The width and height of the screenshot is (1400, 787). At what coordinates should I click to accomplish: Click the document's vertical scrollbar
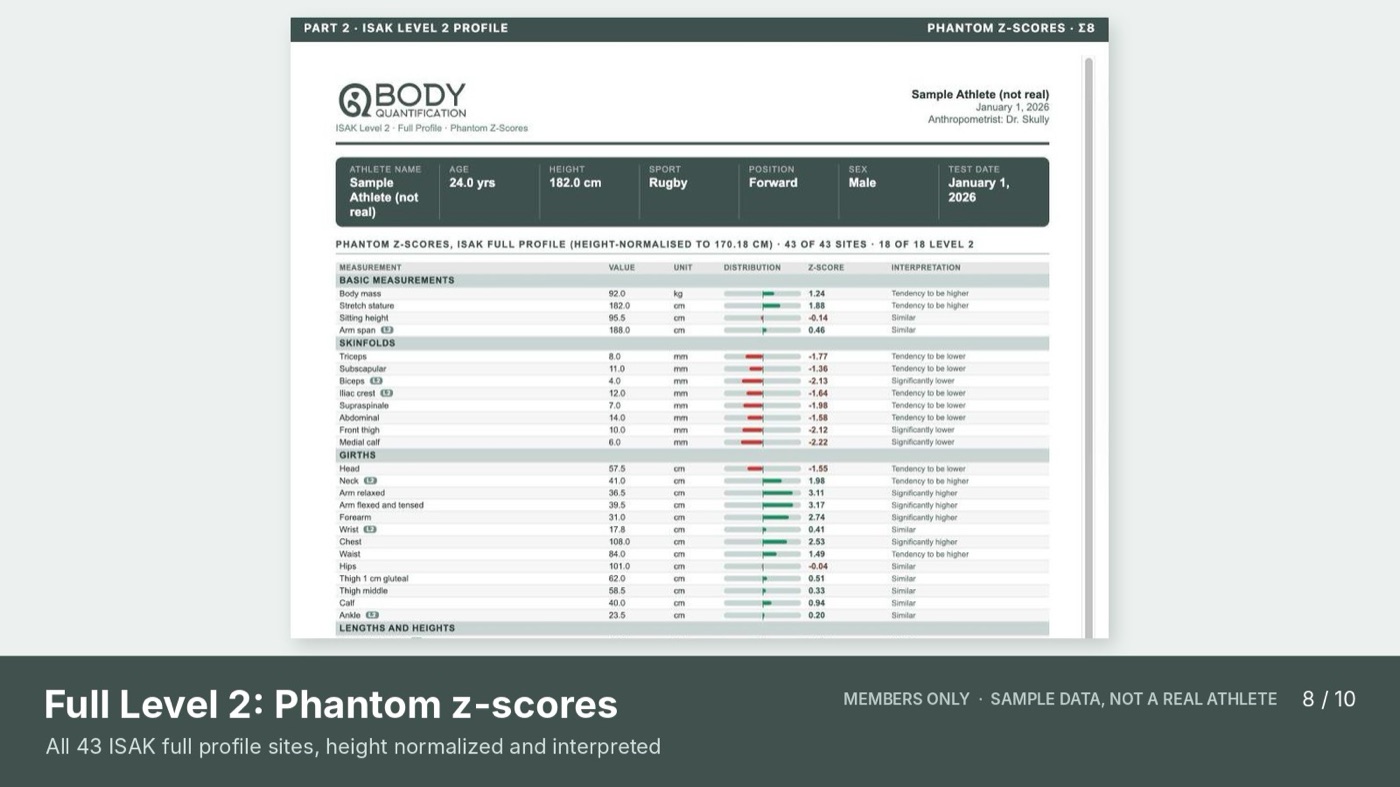tap(1088, 347)
